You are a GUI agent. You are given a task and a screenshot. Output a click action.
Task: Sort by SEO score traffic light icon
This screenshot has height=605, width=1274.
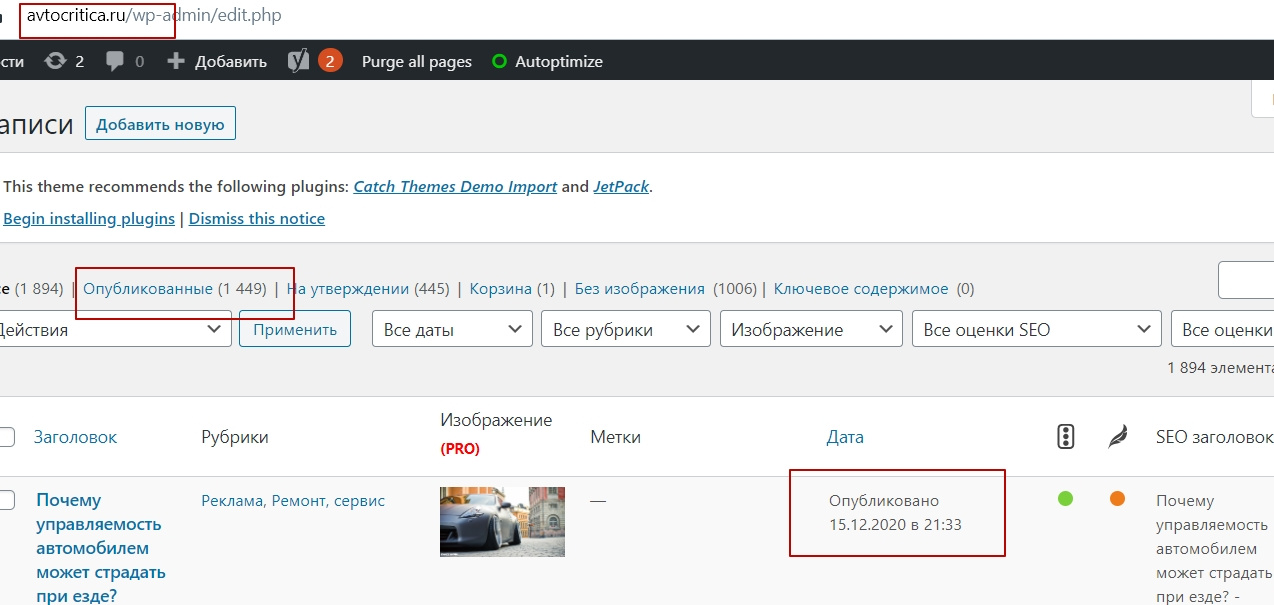tap(1065, 436)
